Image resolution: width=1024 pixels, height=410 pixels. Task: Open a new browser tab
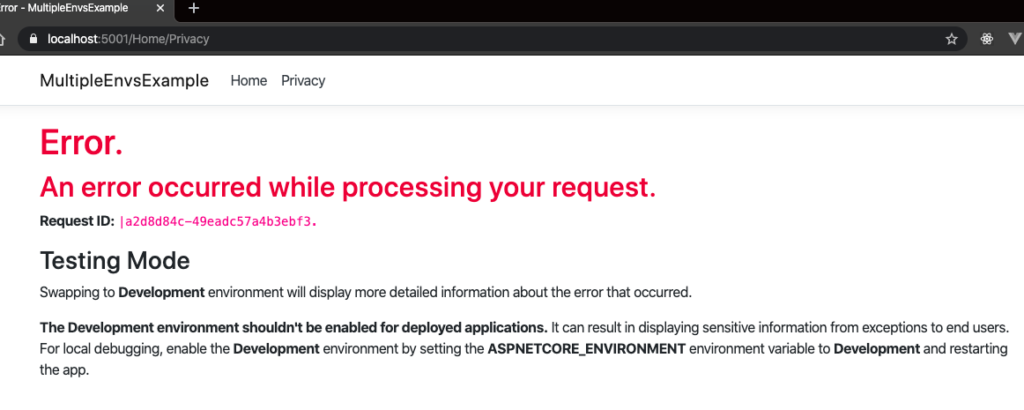[194, 8]
